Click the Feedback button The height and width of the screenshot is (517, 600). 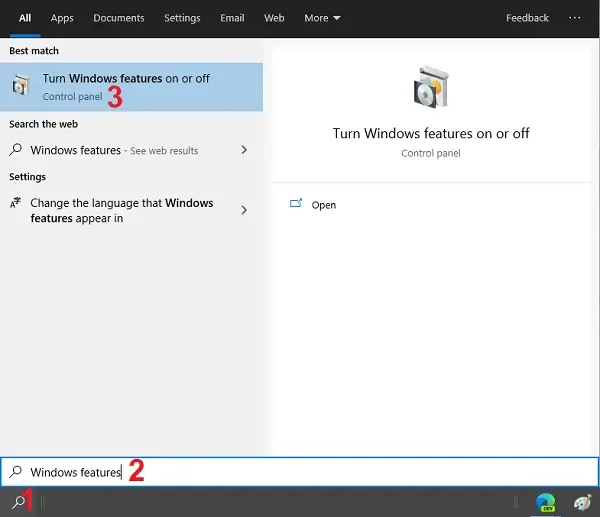click(x=527, y=18)
